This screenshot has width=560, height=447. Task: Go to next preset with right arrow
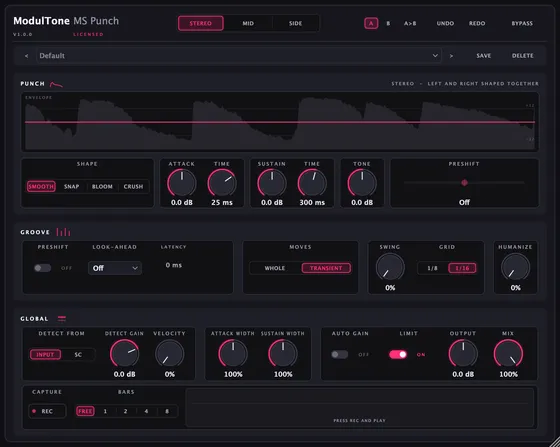451,56
